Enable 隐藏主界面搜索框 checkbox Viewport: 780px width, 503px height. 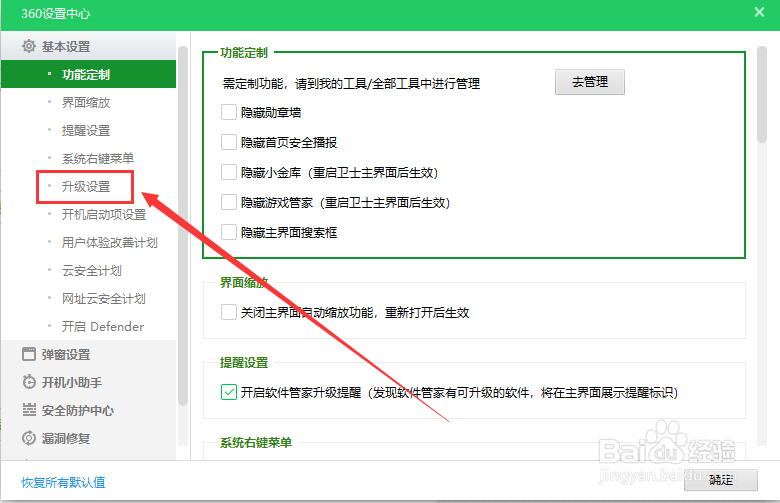[x=229, y=232]
